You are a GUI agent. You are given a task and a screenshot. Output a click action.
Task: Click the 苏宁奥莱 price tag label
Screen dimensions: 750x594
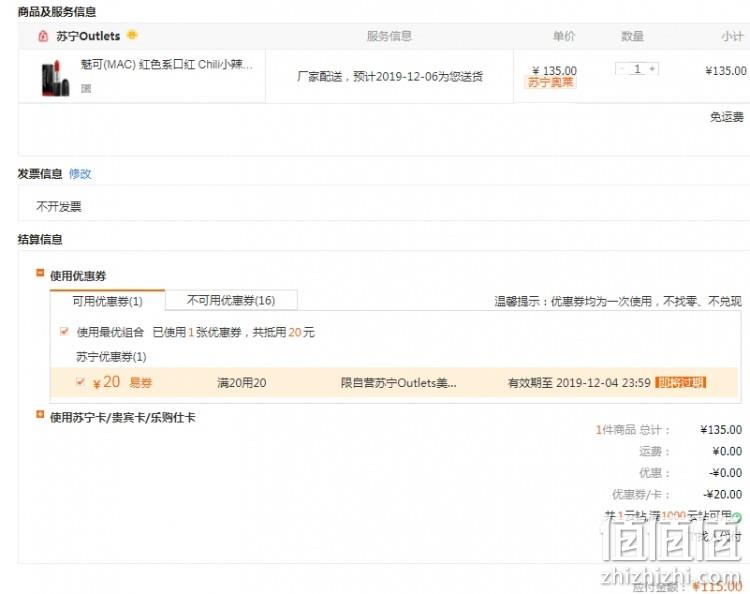point(551,82)
